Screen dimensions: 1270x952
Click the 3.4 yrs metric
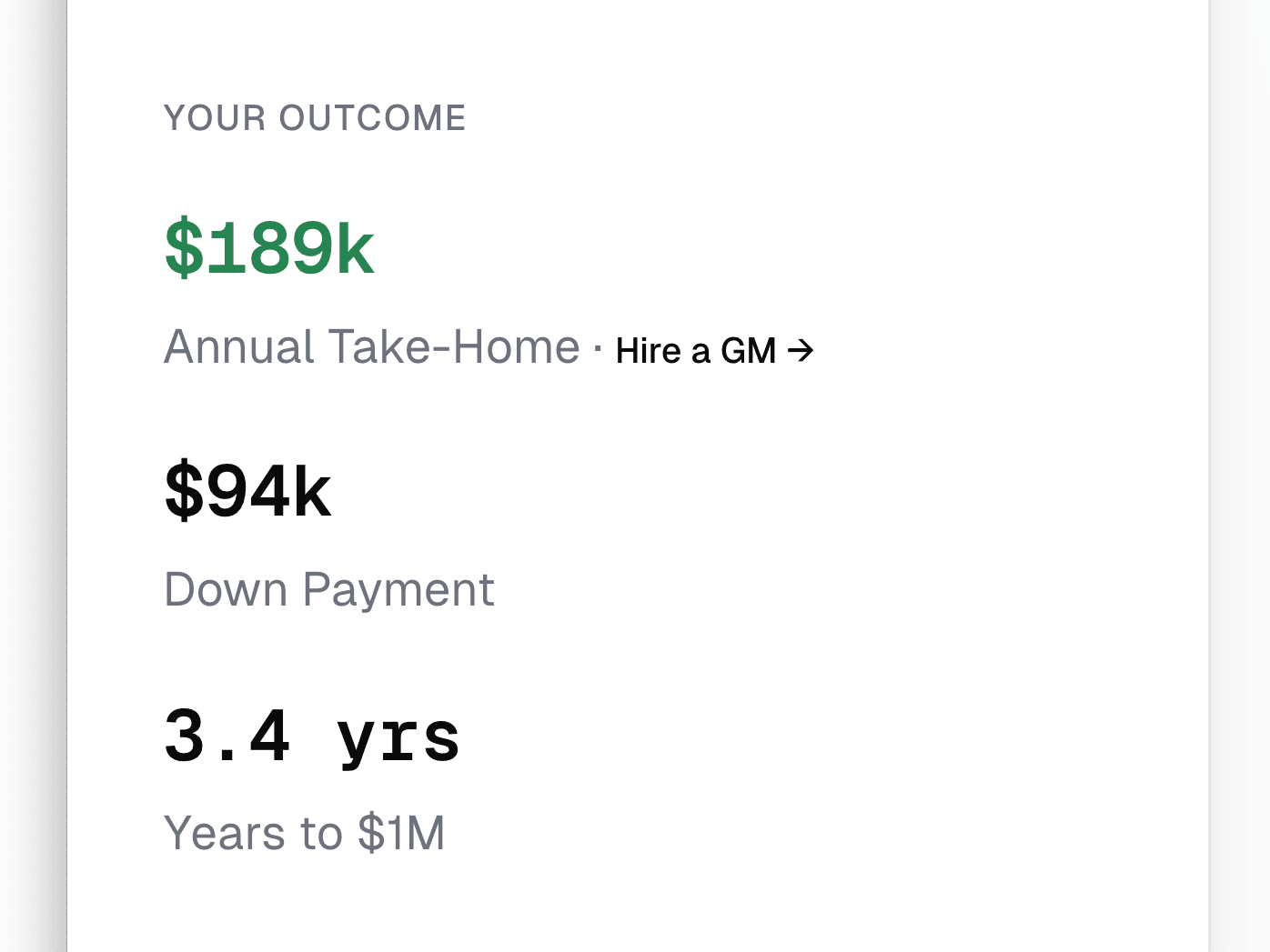pos(311,737)
